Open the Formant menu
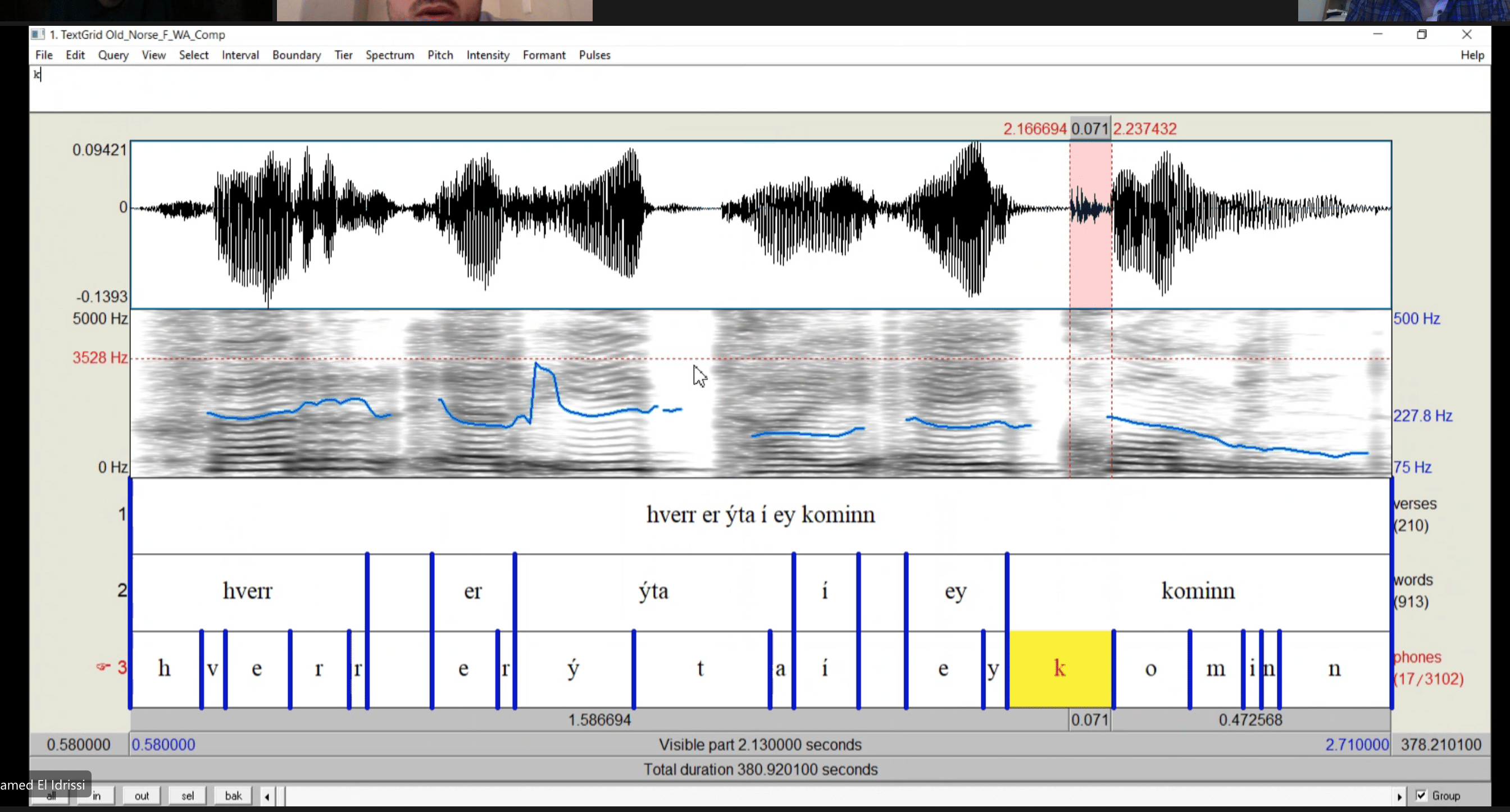Screen dimensions: 1510x812 click(543, 55)
